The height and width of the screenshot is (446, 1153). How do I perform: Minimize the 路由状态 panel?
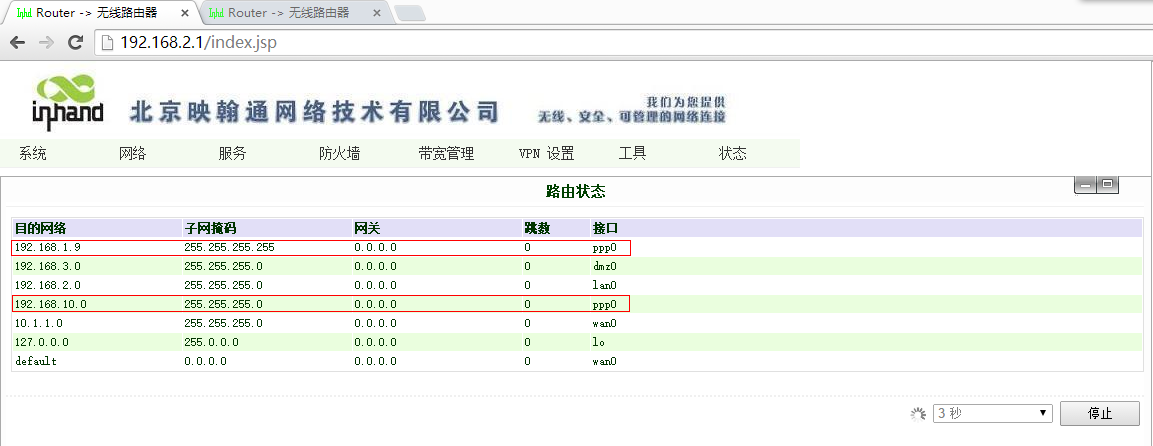tap(1085, 185)
